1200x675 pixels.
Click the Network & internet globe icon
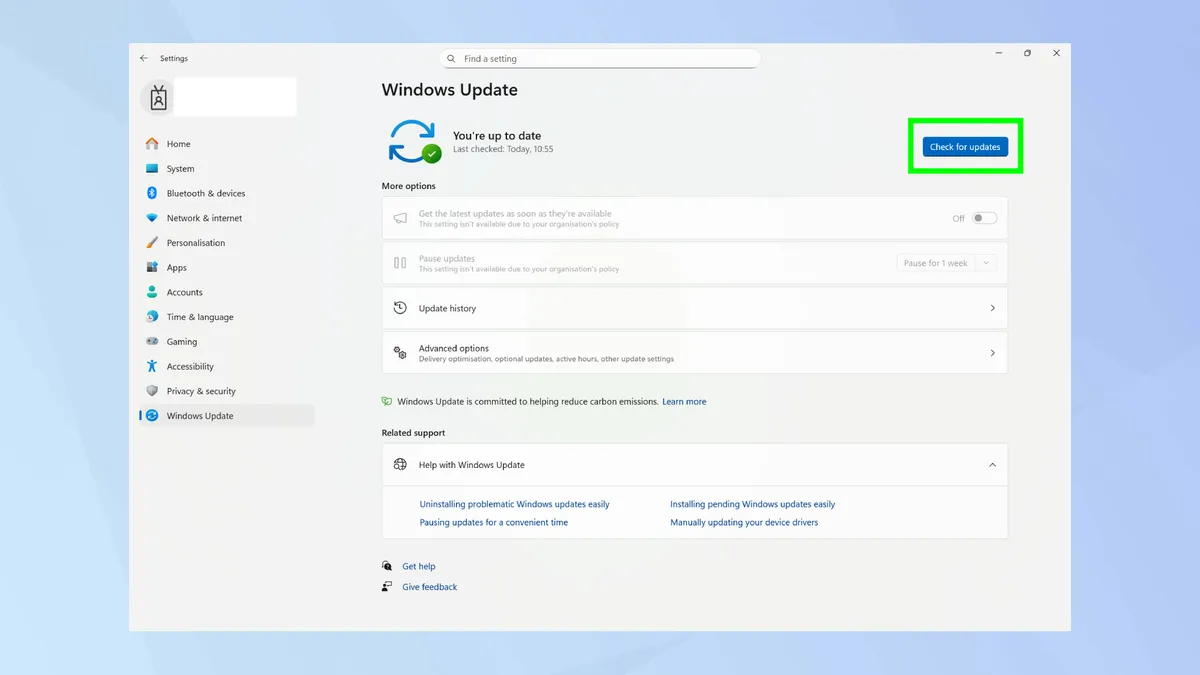coord(152,217)
